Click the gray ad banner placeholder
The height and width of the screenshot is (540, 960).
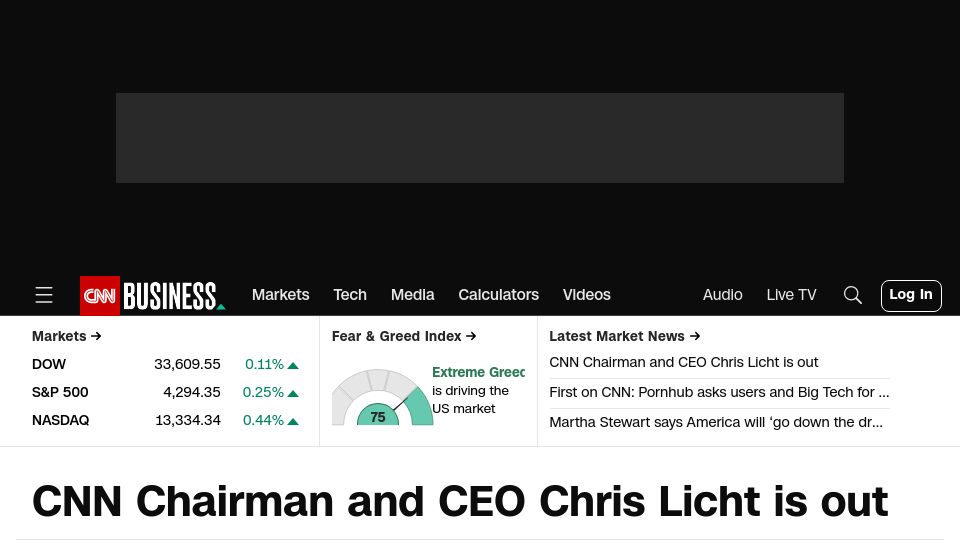coord(480,138)
